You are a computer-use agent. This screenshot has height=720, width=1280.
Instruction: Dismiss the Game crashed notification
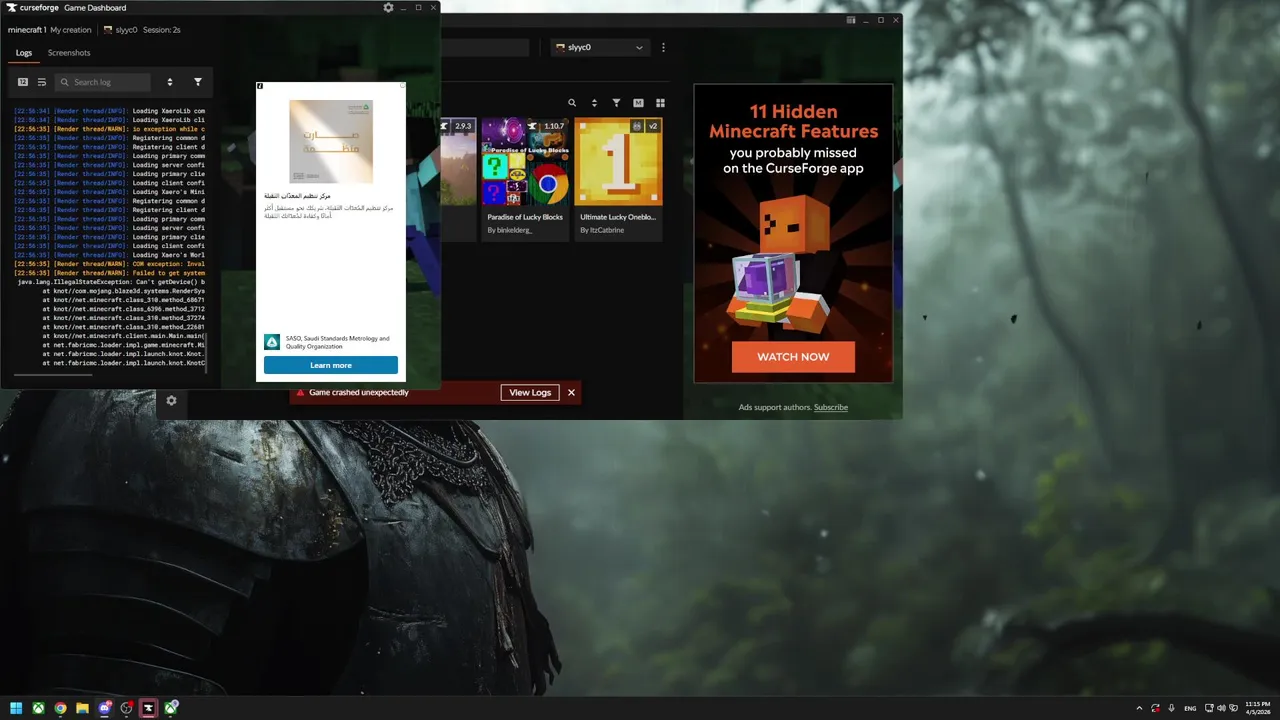[572, 393]
